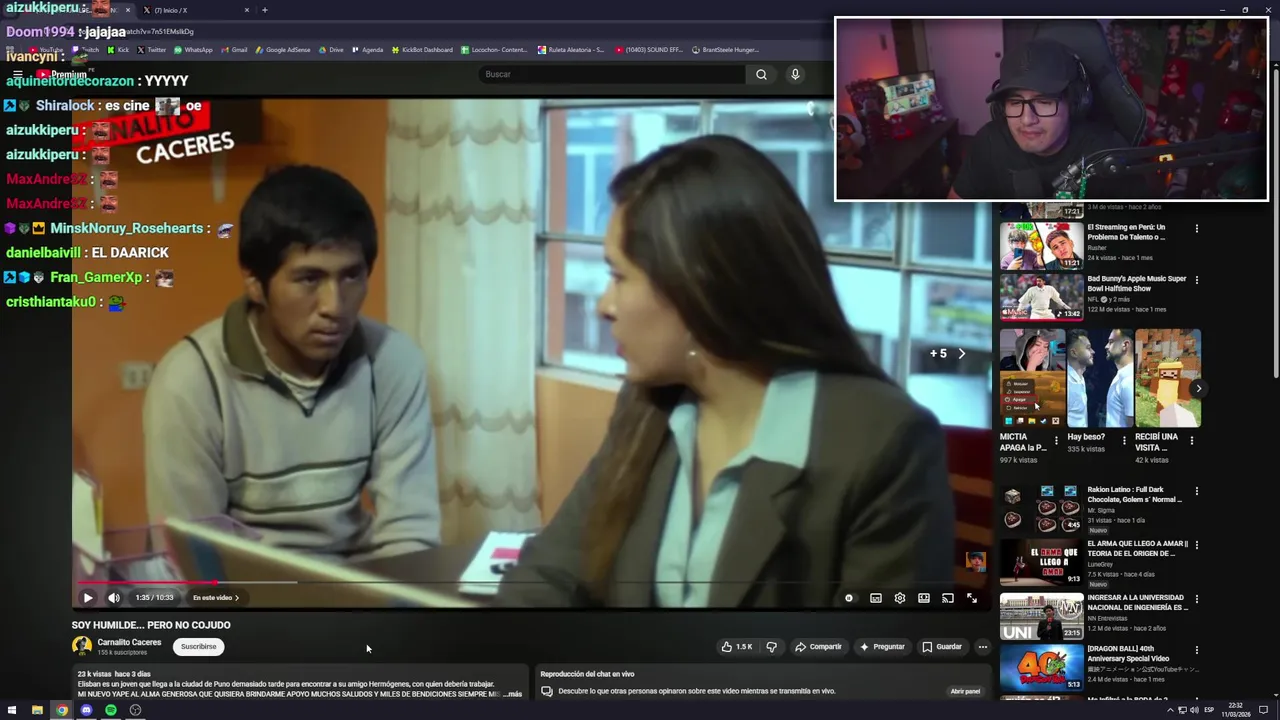This screenshot has width=1280, height=720.
Task: Open the Ruleta Aleatoria bookmark
Action: click(571, 50)
